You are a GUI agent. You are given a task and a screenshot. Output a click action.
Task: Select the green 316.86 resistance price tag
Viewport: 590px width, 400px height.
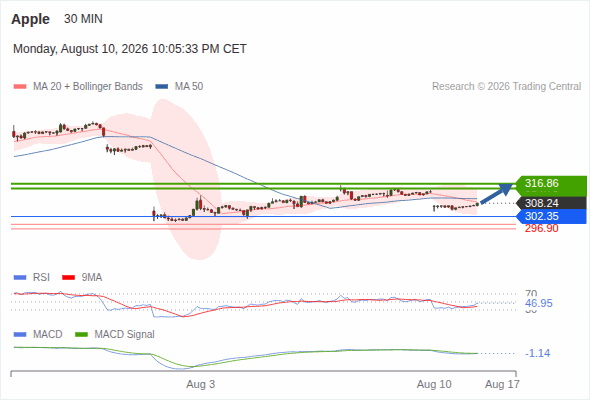[x=550, y=183]
